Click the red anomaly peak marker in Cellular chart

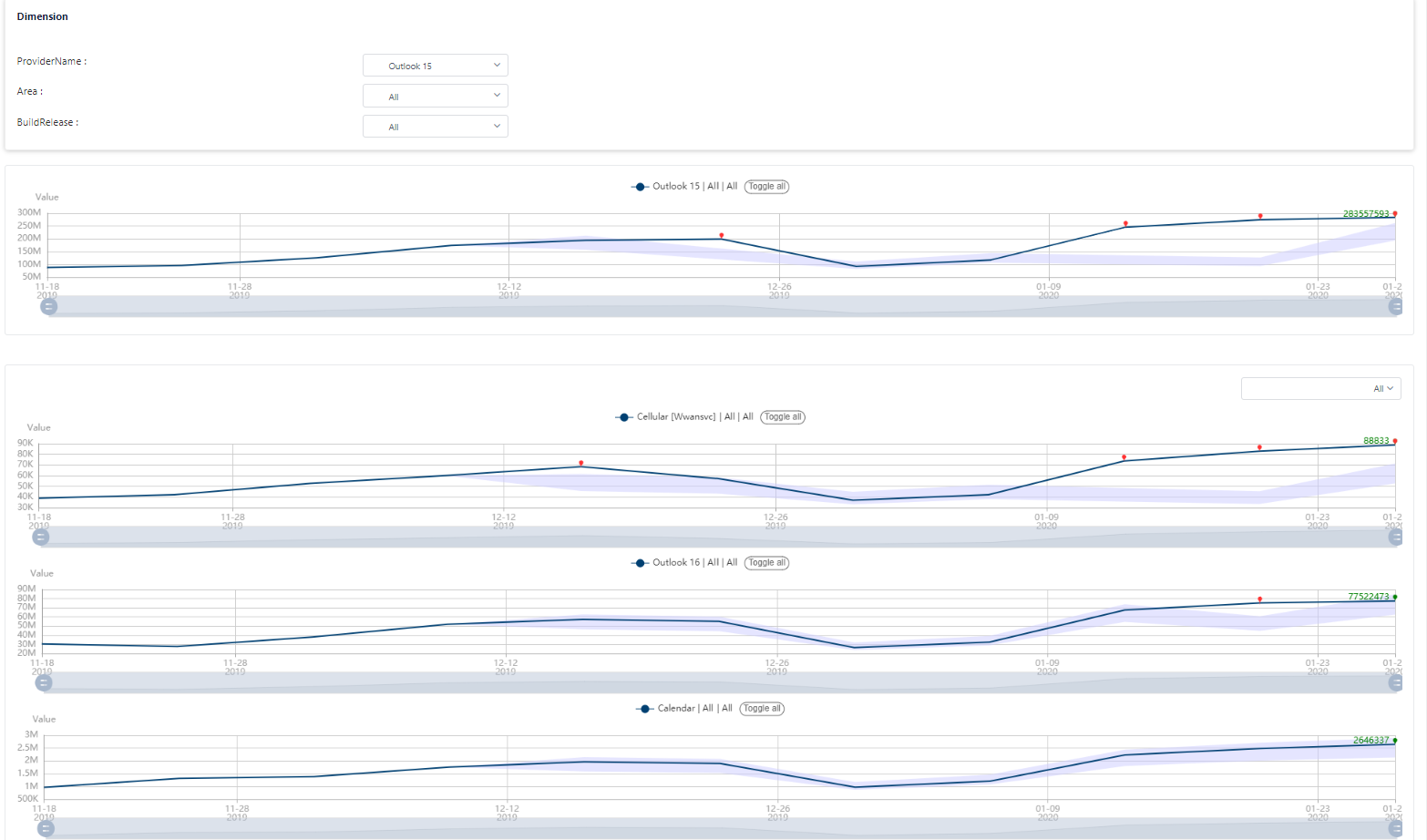[581, 464]
